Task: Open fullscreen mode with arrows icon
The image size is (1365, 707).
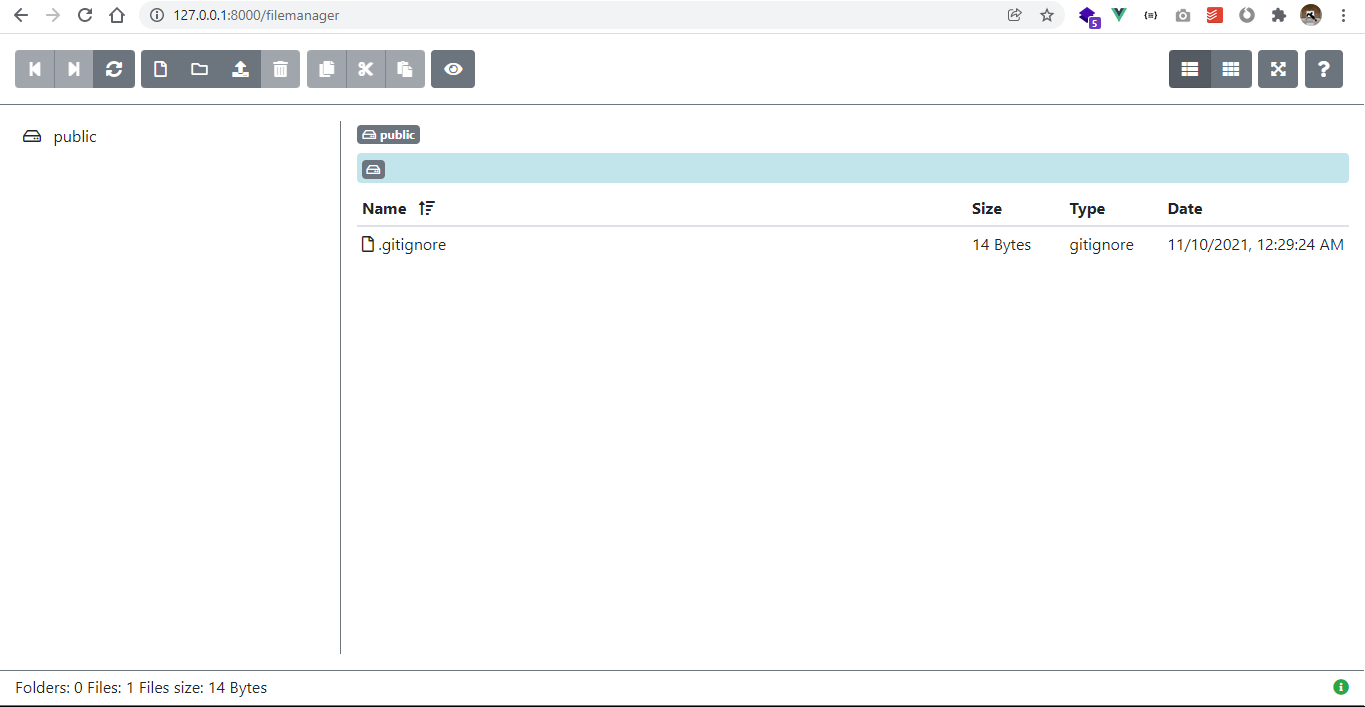Action: (x=1277, y=69)
